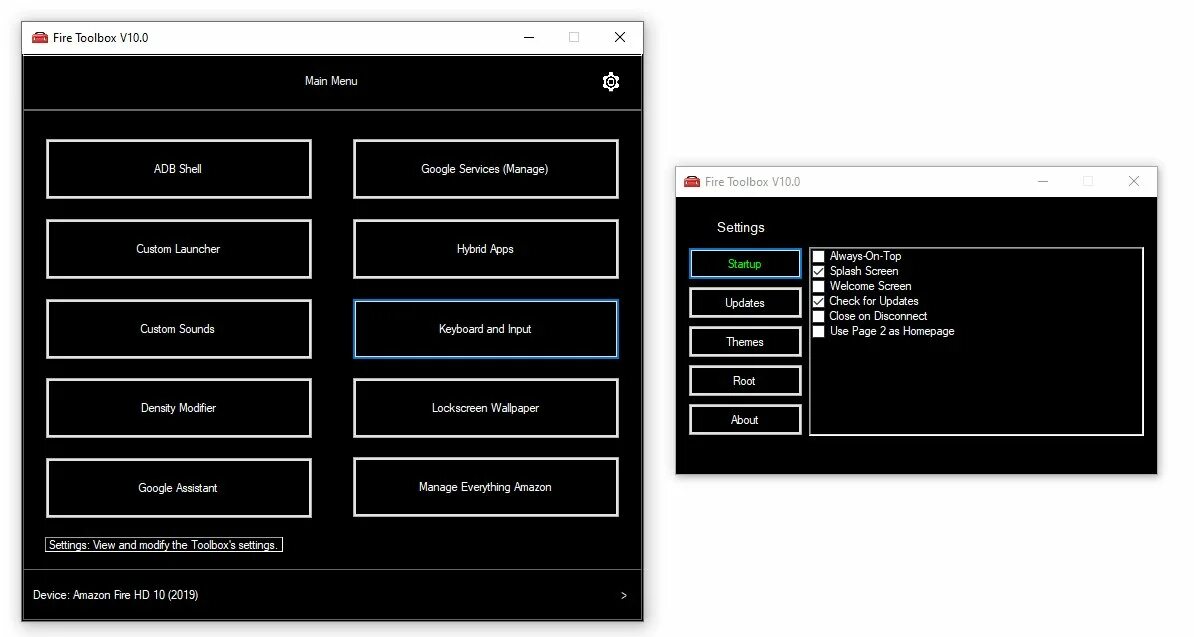Open the ADB Shell tool
This screenshot has height=637, width=1194.
click(179, 169)
